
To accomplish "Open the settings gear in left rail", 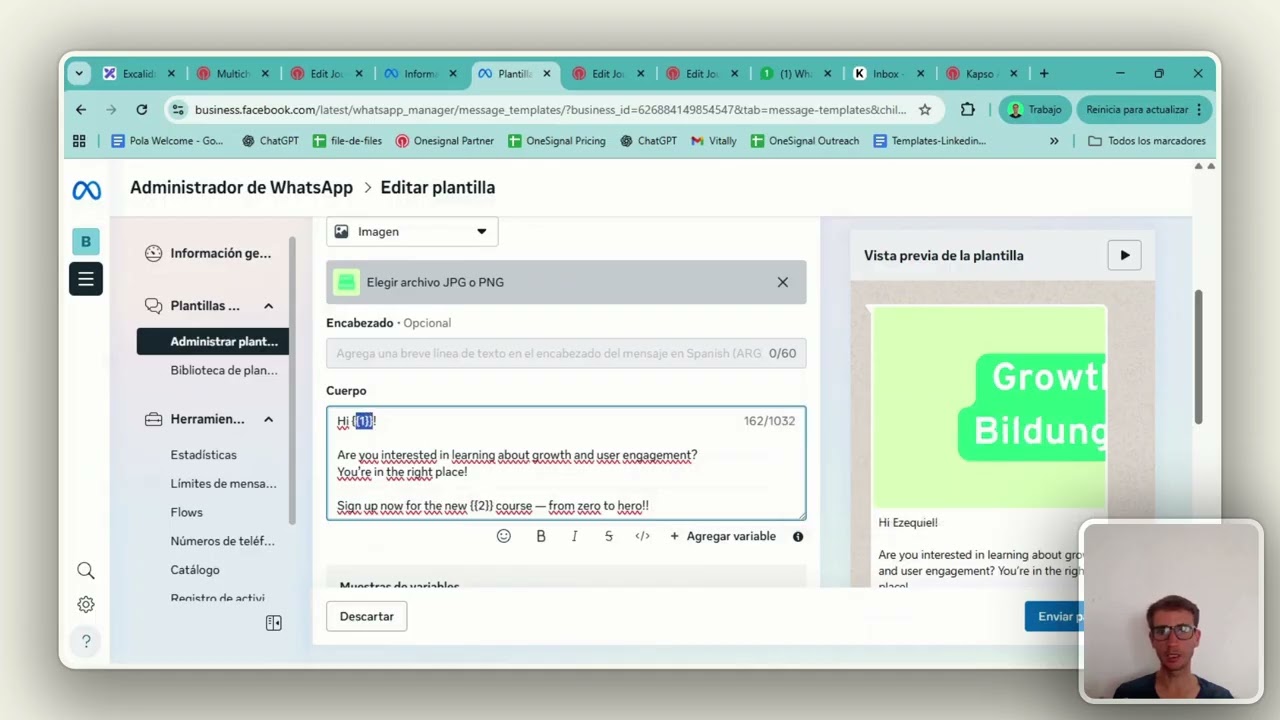I will (86, 604).
